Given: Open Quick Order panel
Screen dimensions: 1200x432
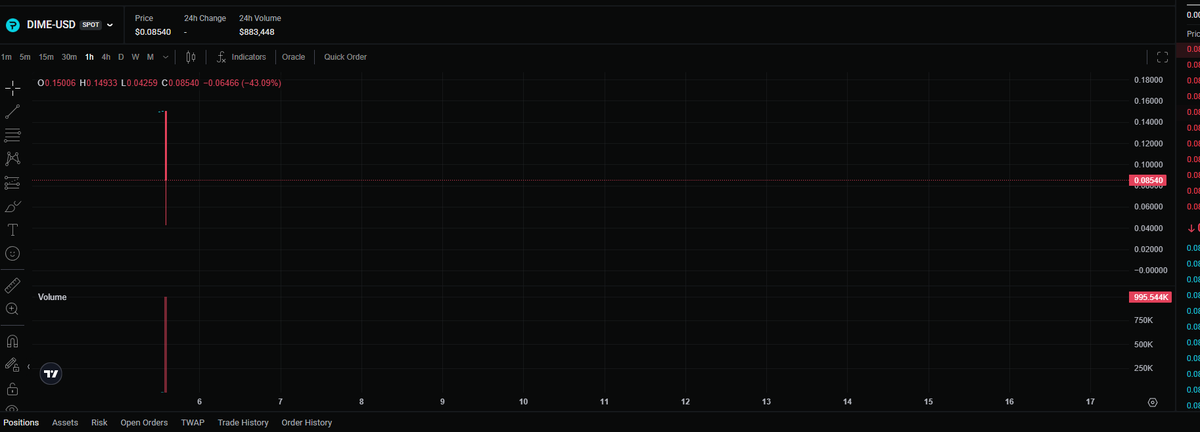Looking at the screenshot, I should (345, 57).
